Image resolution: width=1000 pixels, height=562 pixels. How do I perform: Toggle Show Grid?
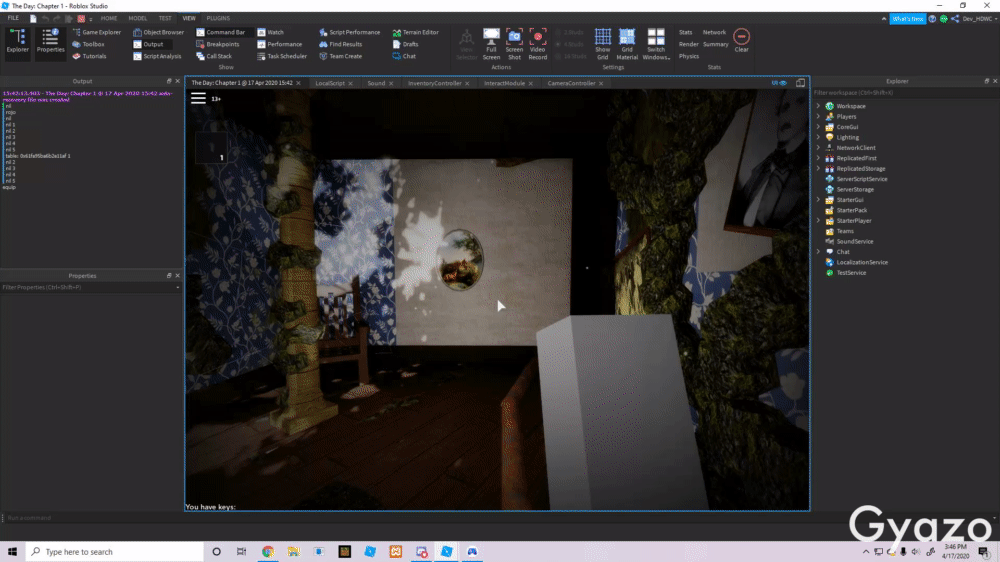click(x=603, y=44)
